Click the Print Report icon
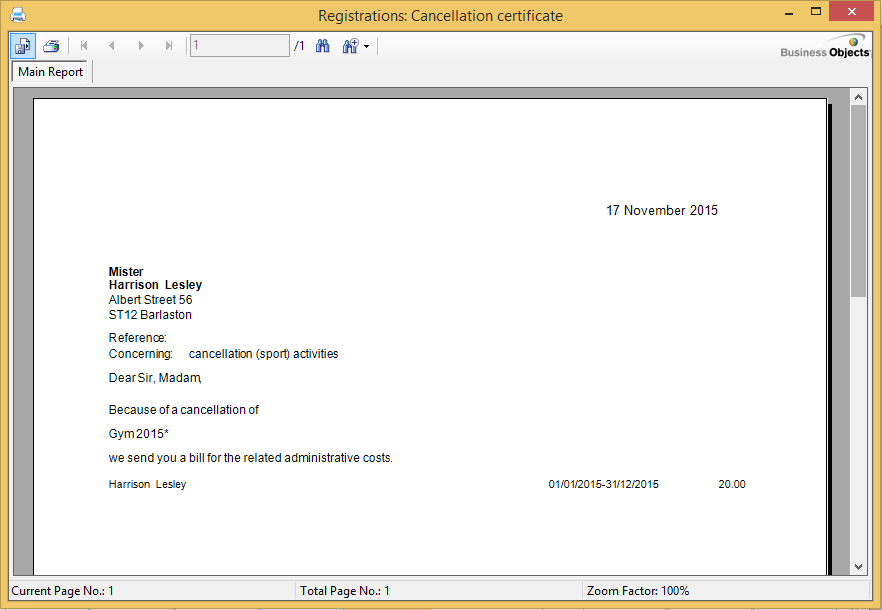Image resolution: width=882 pixels, height=610 pixels. 51,46
